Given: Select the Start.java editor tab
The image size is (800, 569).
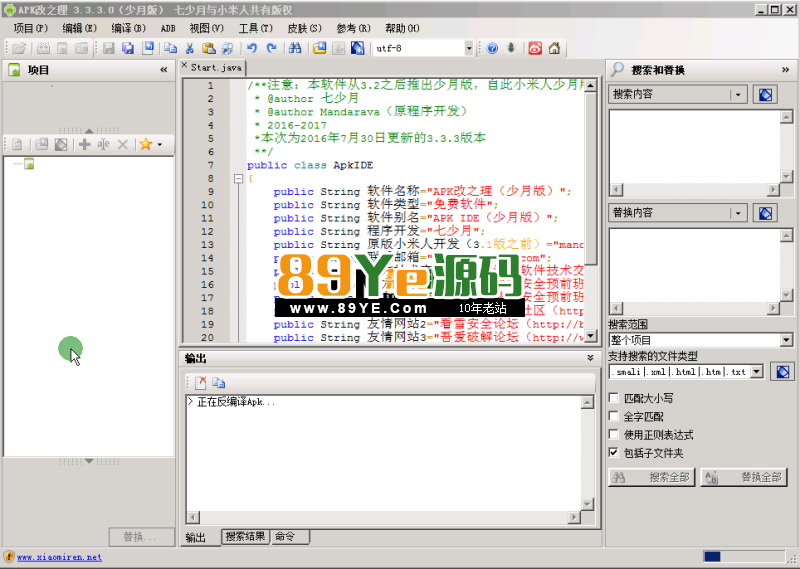Looking at the screenshot, I should coord(216,67).
